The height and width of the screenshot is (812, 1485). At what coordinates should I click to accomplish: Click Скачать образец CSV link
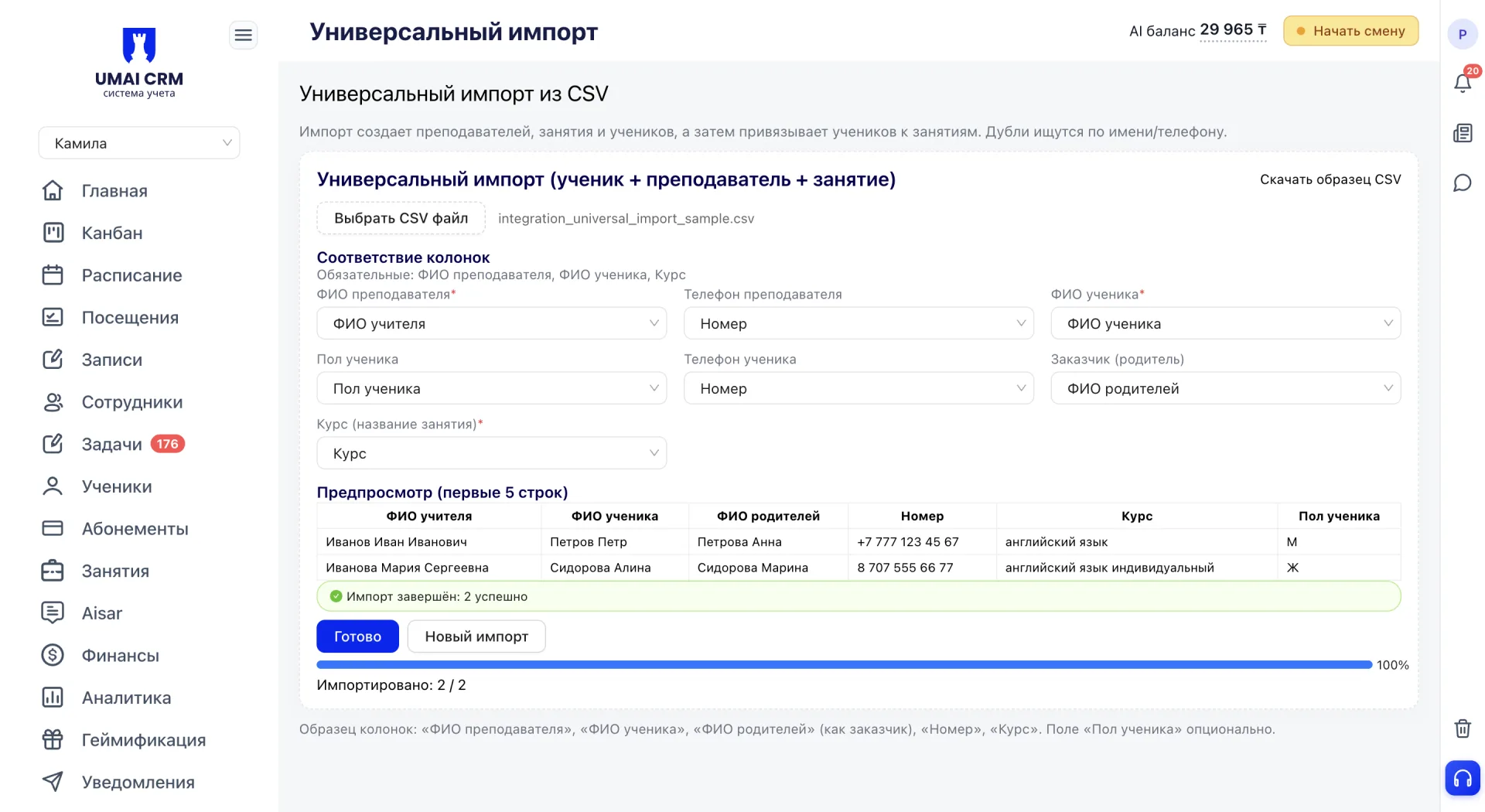point(1330,179)
